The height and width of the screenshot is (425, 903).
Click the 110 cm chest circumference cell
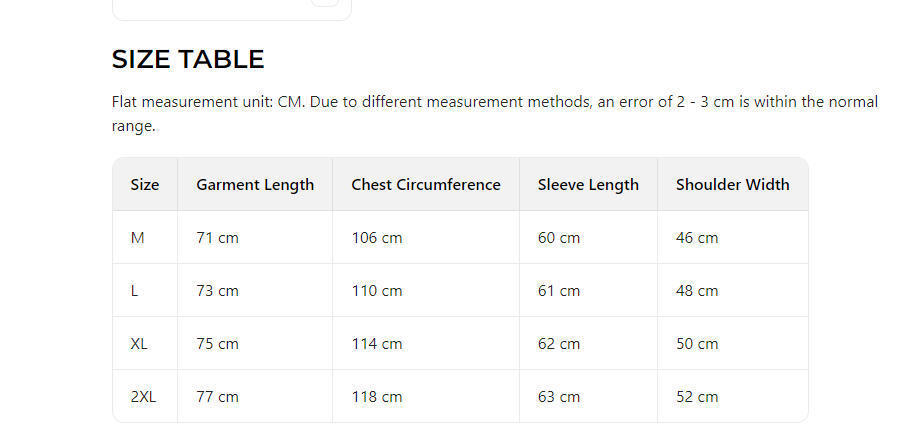[x=377, y=291]
